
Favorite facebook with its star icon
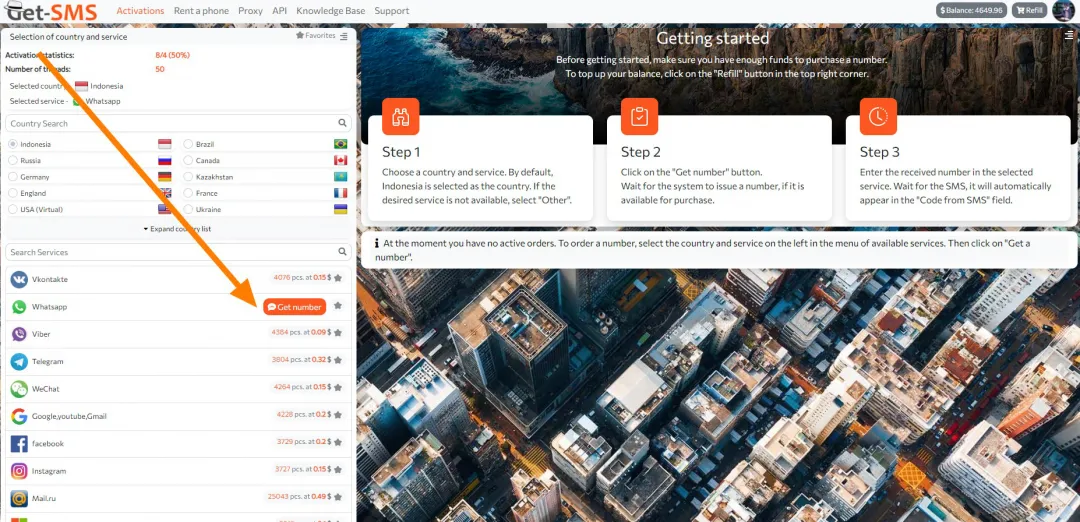(x=338, y=442)
